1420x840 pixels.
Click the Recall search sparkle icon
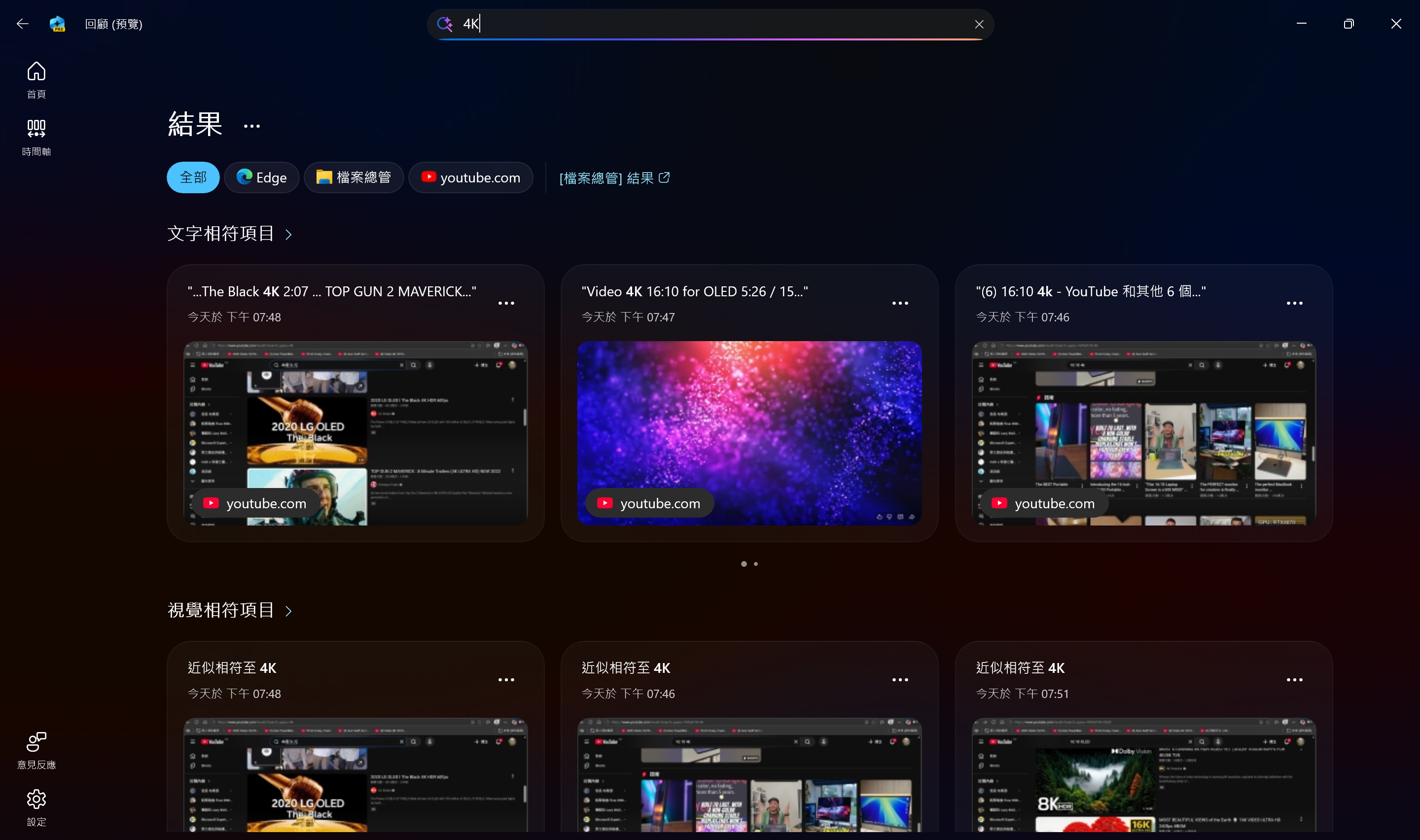[x=444, y=24]
